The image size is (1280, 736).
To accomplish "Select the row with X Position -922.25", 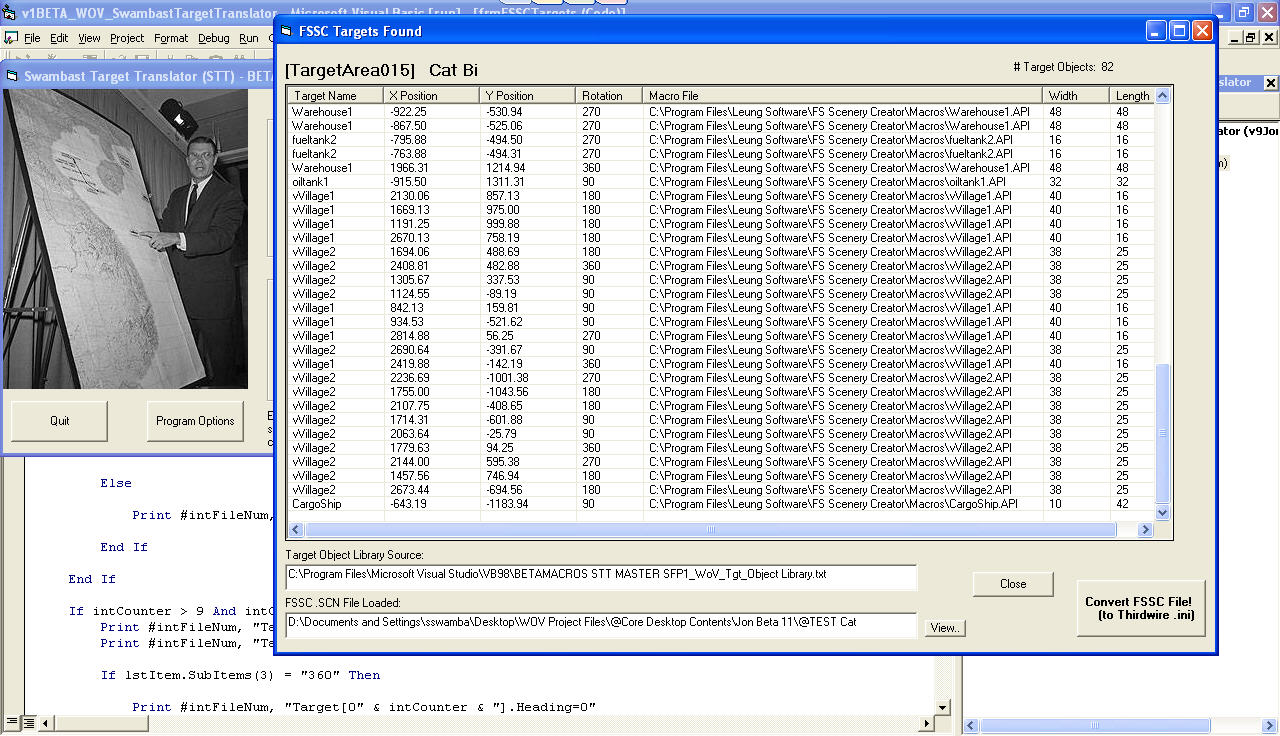I will coord(720,112).
